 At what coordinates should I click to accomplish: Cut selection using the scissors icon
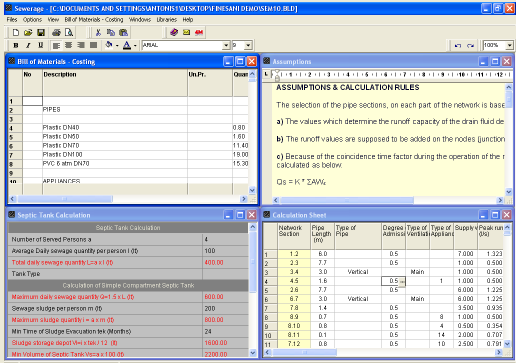click(x=98, y=32)
